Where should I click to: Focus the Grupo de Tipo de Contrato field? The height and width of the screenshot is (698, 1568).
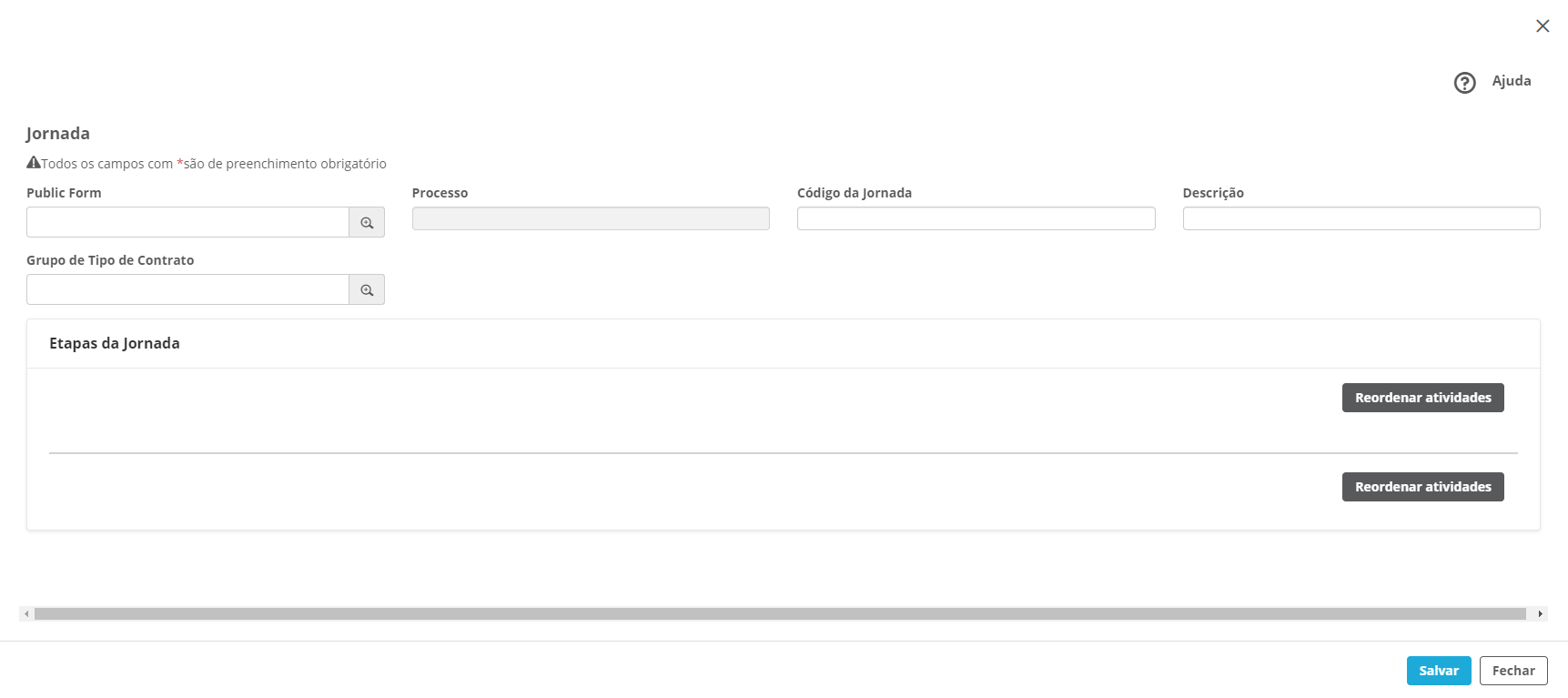tap(187, 290)
